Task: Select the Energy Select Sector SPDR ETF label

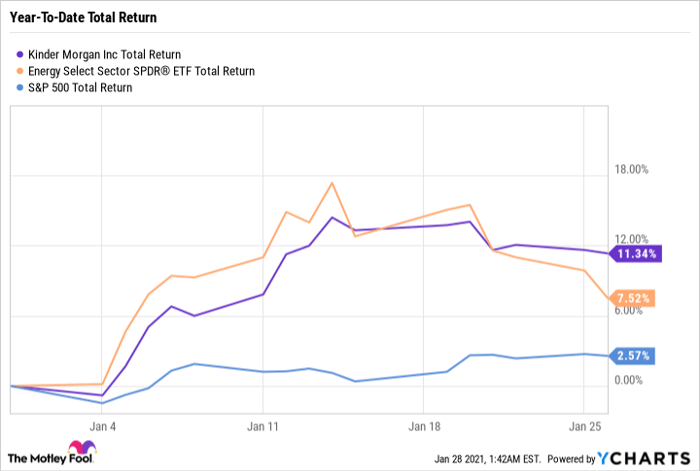Action: tap(143, 71)
